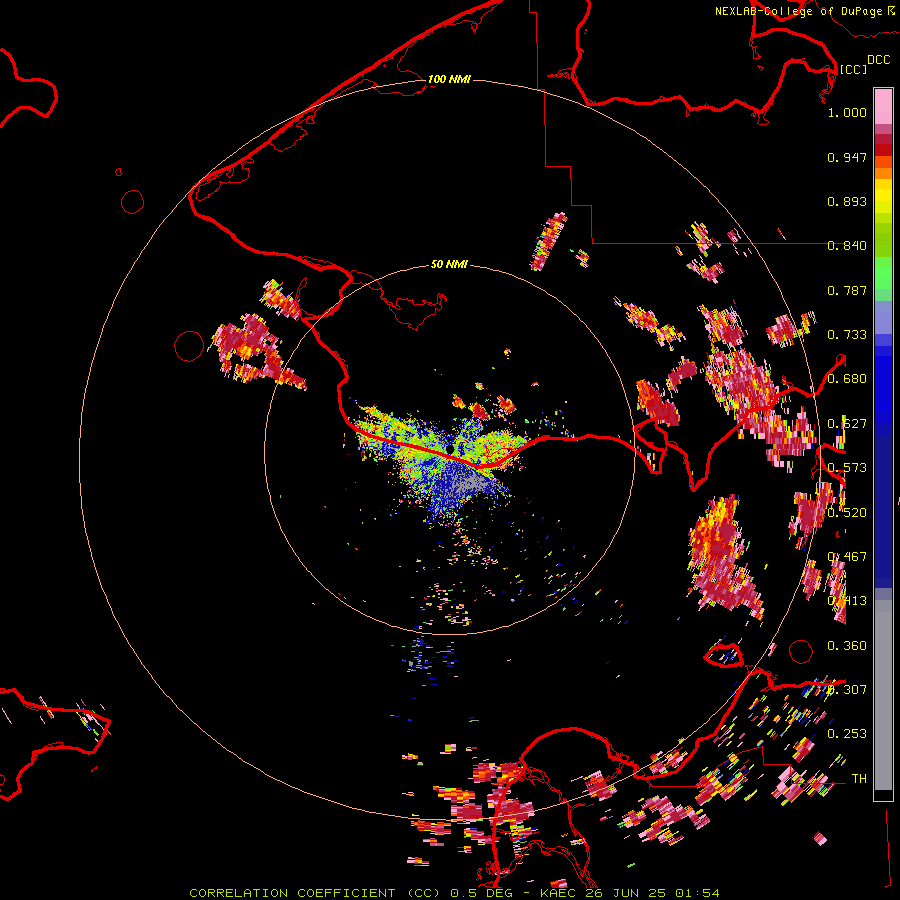Click the 0.733 scale value
Screen dimensions: 900x900
tap(847, 335)
